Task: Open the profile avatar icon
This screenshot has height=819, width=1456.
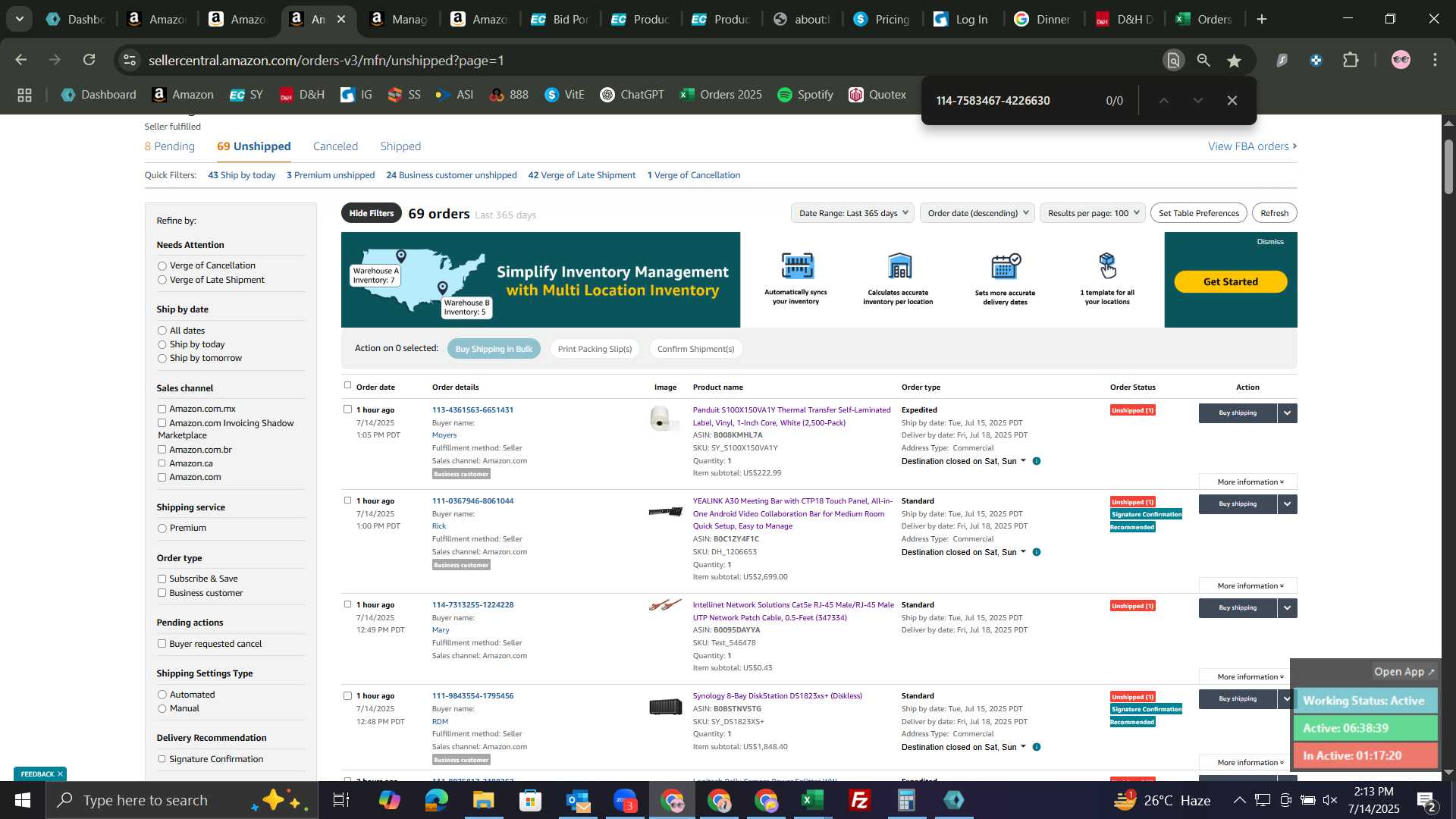Action: pos(1401,60)
